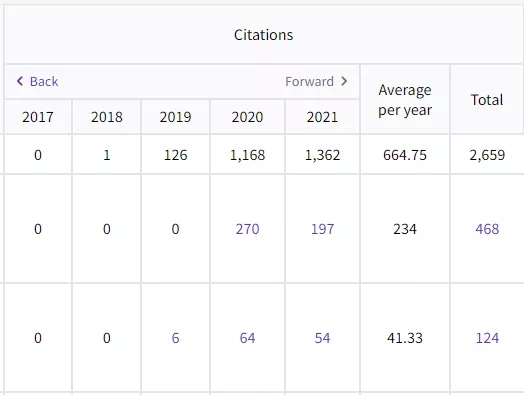The width and height of the screenshot is (524, 395).
Task: Click the 2021 year column header
Action: coord(322,117)
